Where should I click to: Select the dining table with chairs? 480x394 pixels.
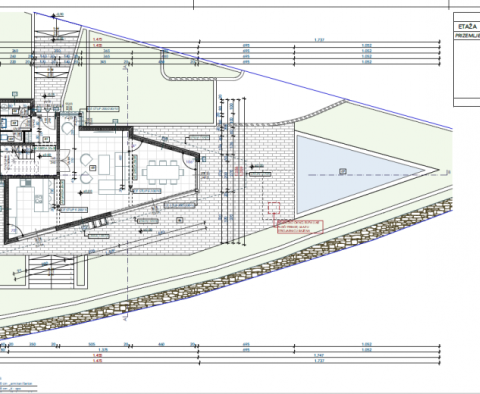pos(163,172)
